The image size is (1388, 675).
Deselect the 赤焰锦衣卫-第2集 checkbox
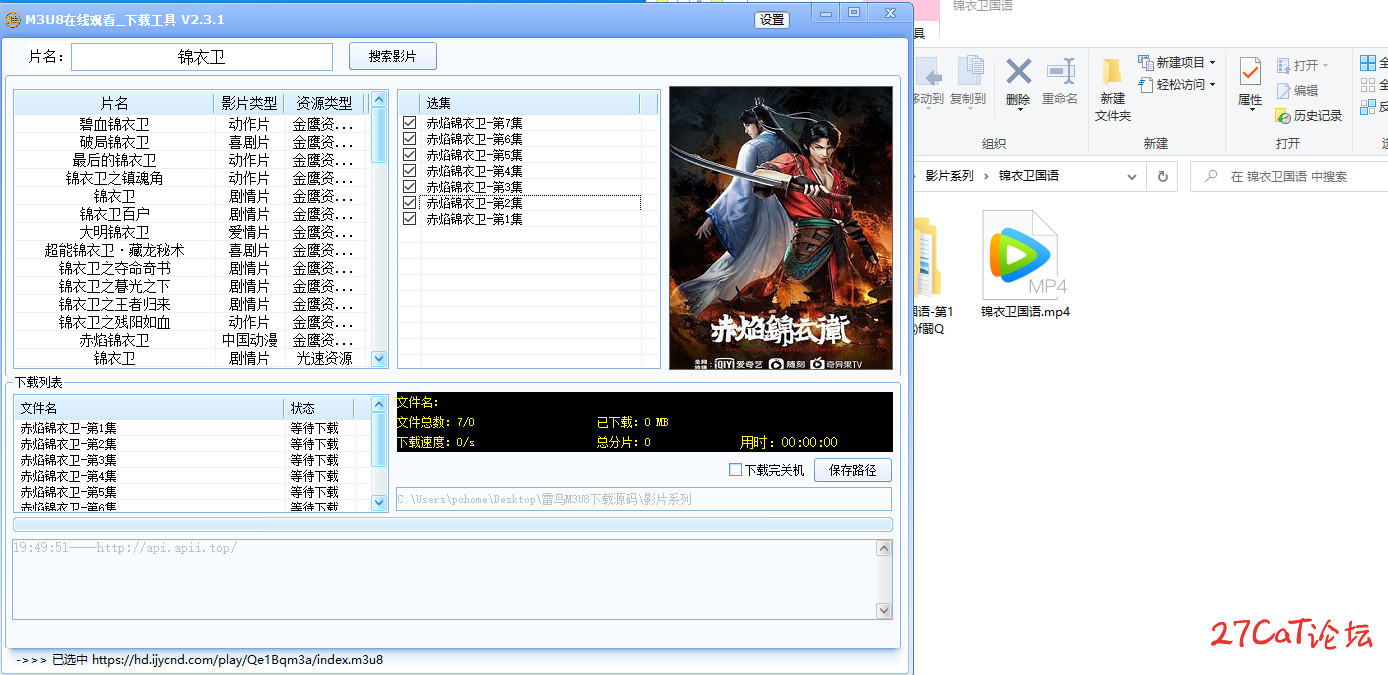point(409,203)
